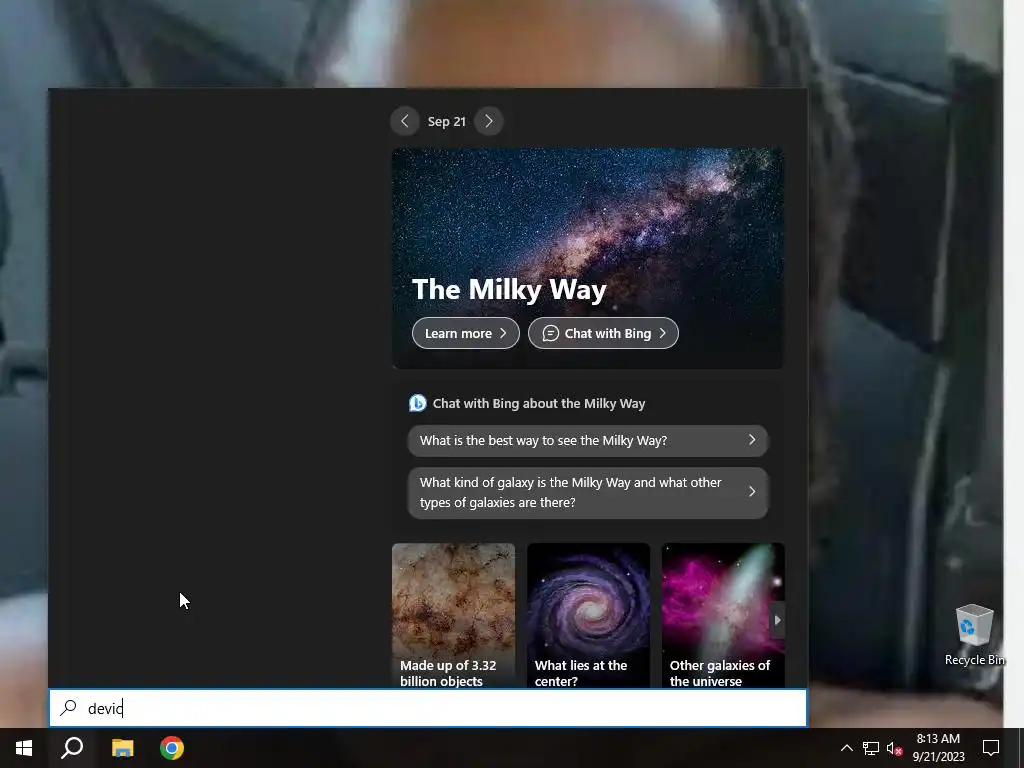Click the 'Chat with Bing about the Milky Way' heading
This screenshot has width=1024, height=768.
coord(539,404)
